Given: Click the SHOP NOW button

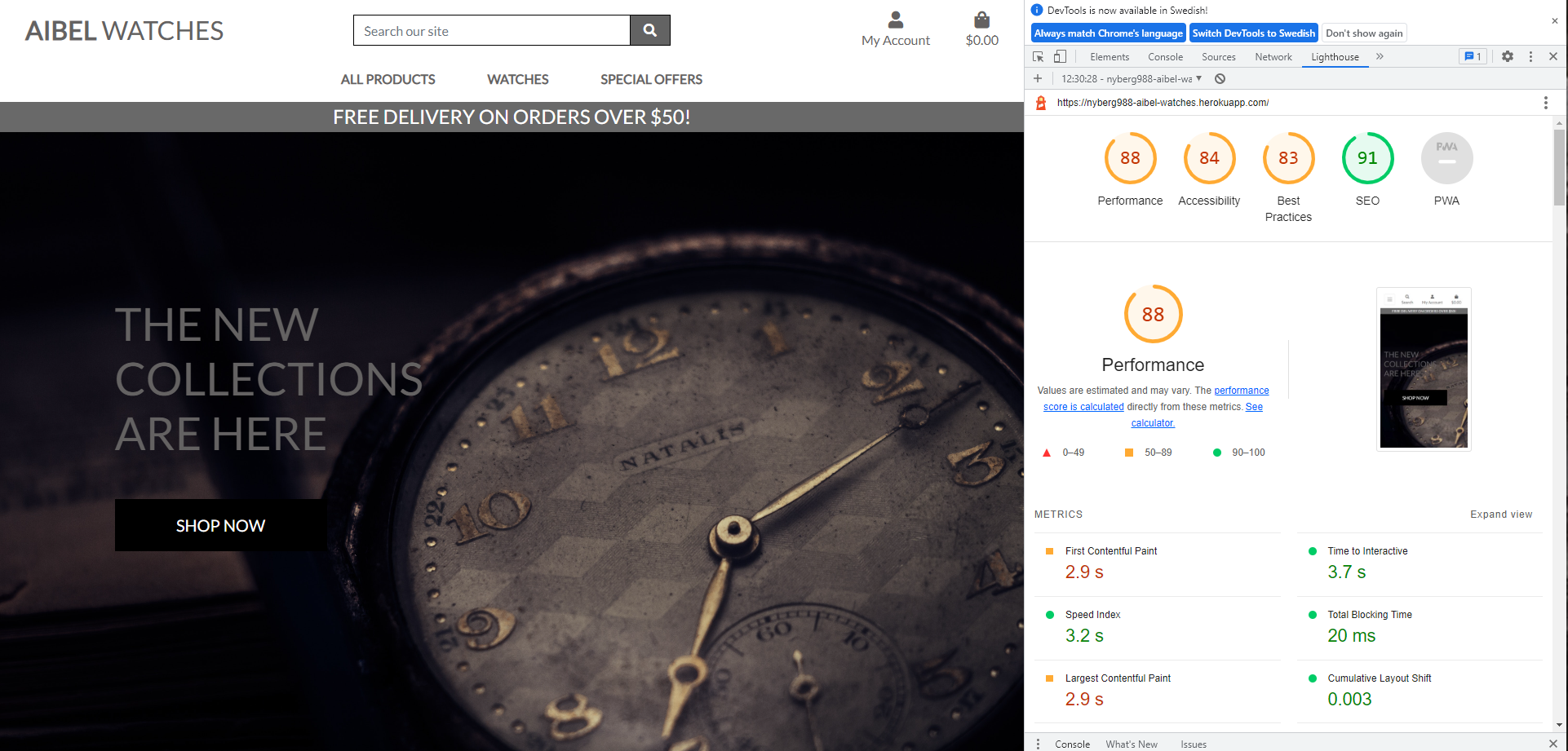Looking at the screenshot, I should 220,525.
